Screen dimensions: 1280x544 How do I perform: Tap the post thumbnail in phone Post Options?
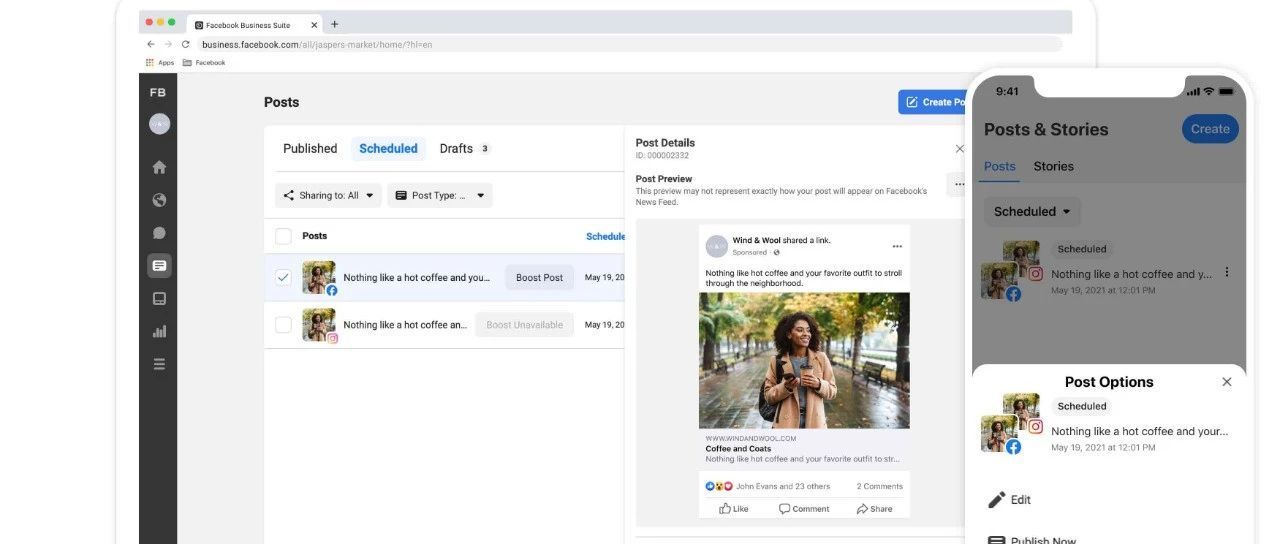pos(1012,424)
